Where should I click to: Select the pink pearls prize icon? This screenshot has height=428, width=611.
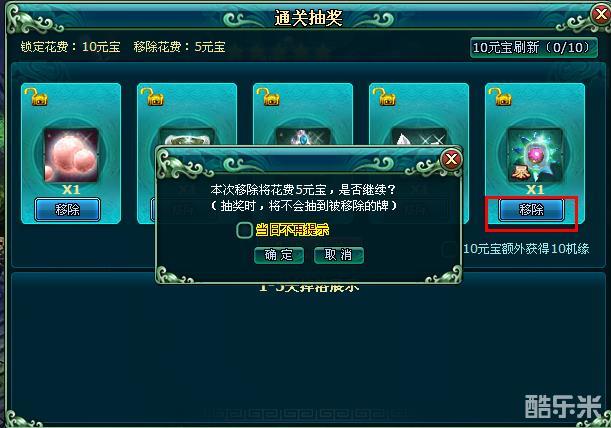pyautogui.click(x=71, y=155)
